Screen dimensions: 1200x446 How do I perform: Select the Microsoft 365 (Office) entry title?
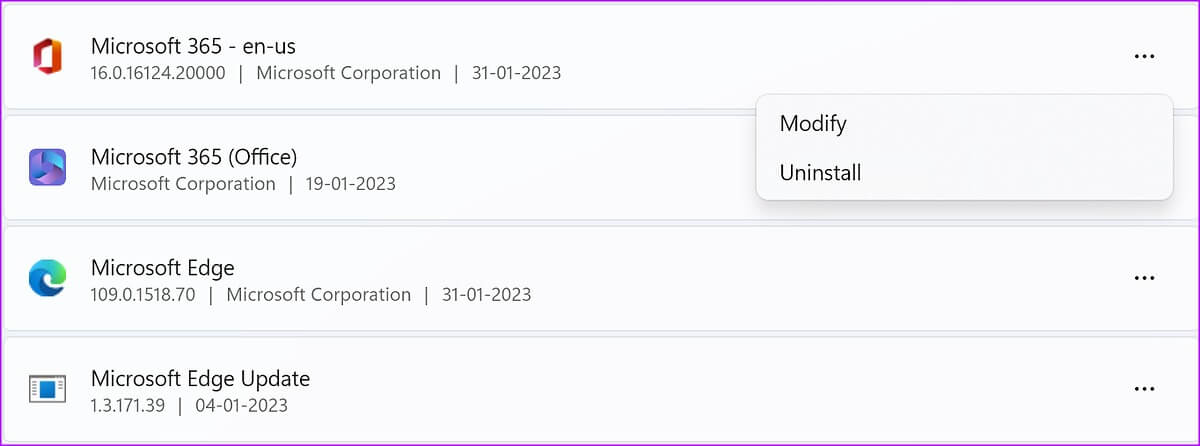click(194, 157)
